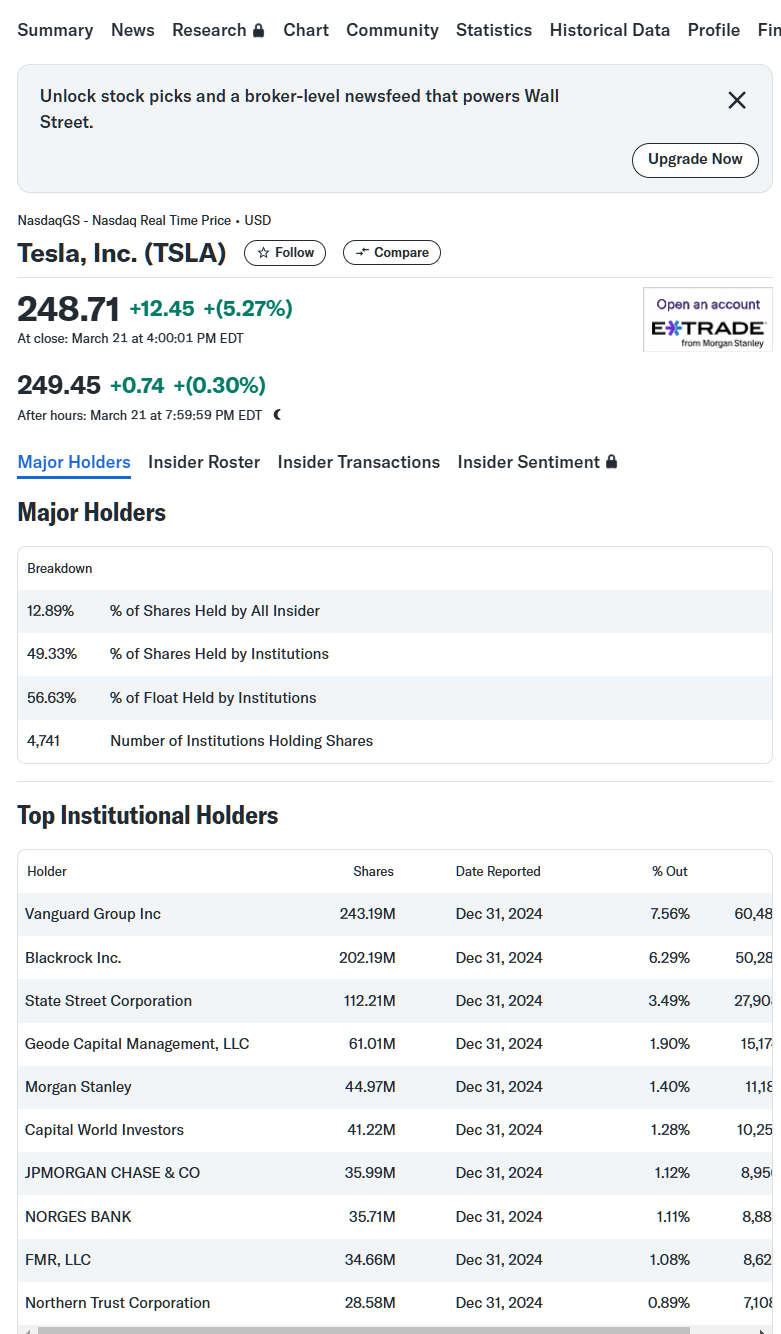Click the after-hours moon icon
This screenshot has width=781, height=1334.
click(x=277, y=415)
